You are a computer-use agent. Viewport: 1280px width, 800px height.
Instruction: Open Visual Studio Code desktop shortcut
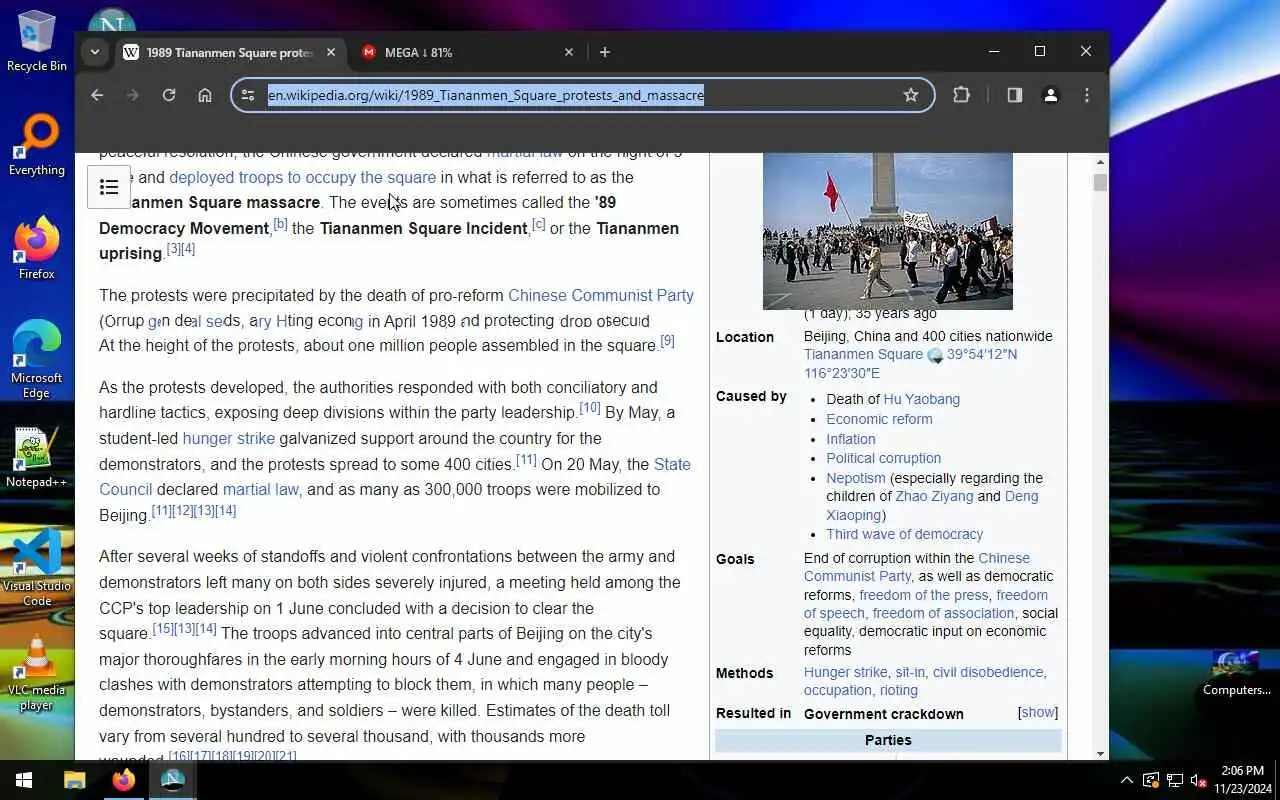(37, 567)
